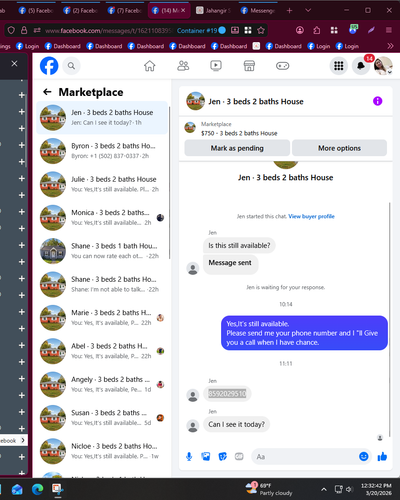Open Julie's 3 beds 2 baths House chat
400x500 pixels.
(x=102, y=184)
